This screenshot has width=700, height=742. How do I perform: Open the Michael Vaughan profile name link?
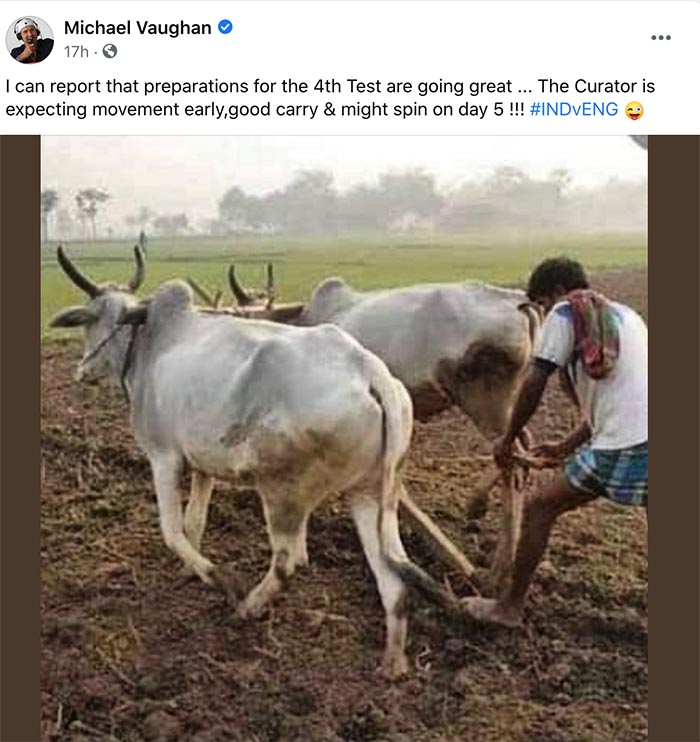(138, 28)
